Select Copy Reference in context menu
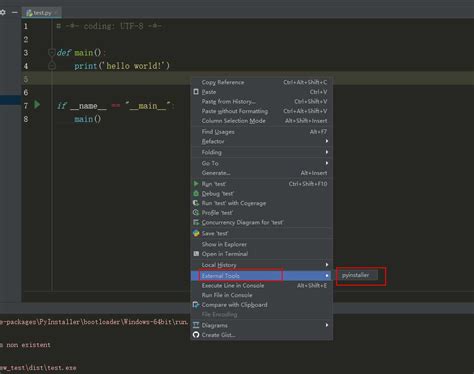The image size is (474, 374). point(262,82)
